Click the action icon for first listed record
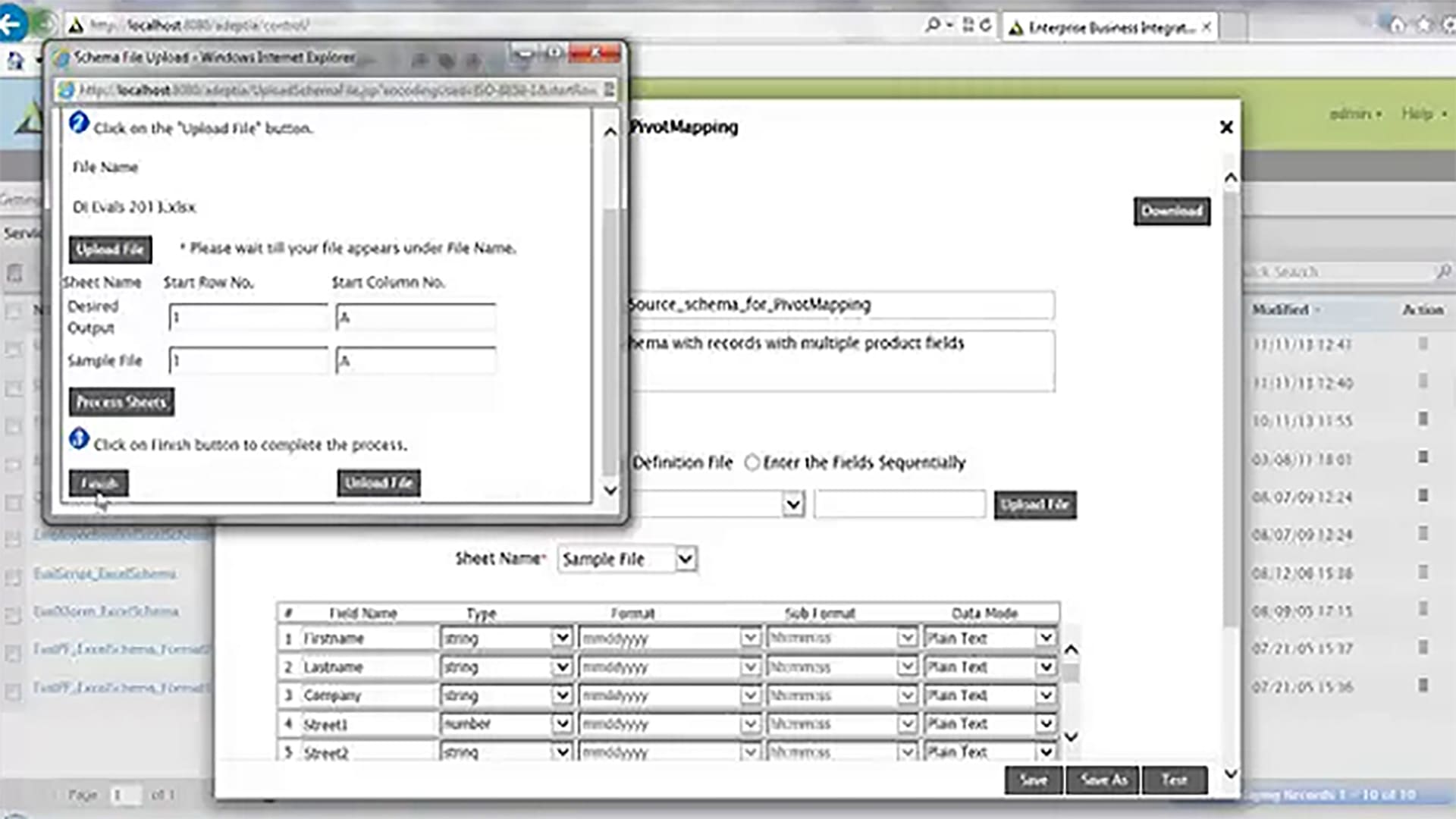The image size is (1456, 819). (x=1423, y=344)
